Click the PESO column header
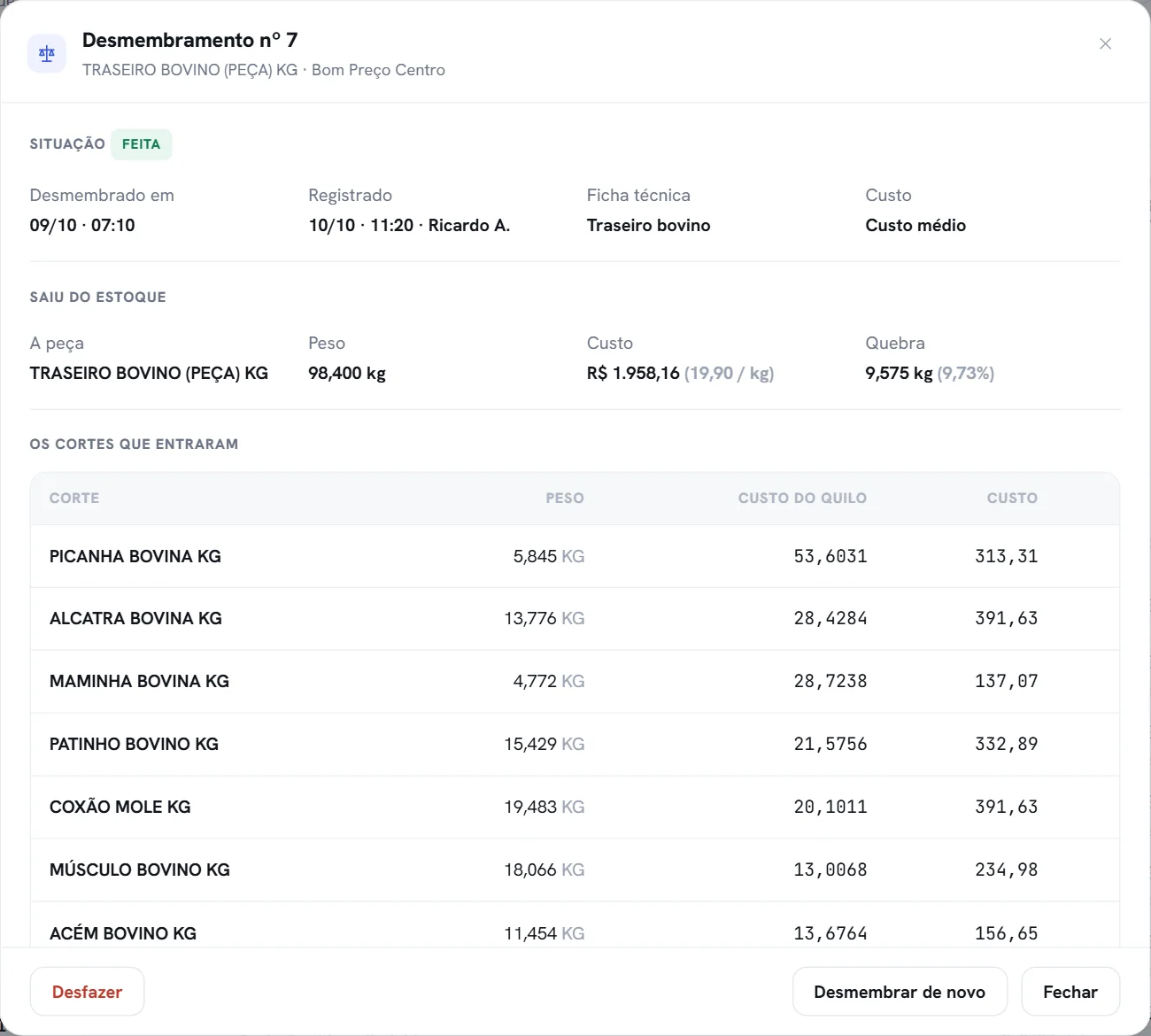This screenshot has height=1036, width=1151. (565, 498)
